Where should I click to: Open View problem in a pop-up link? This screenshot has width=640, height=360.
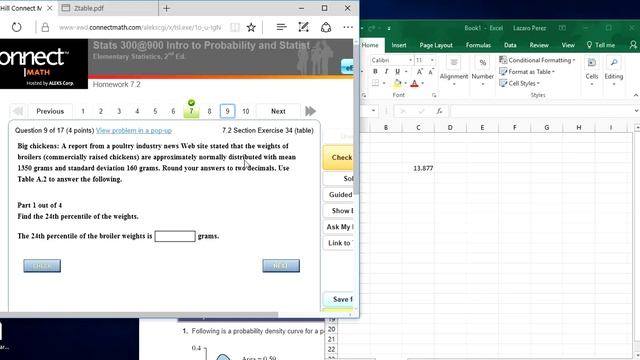tap(133, 130)
